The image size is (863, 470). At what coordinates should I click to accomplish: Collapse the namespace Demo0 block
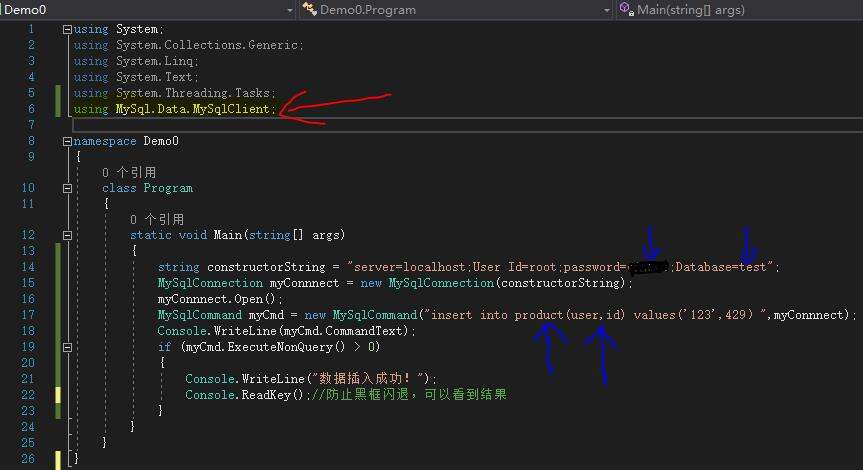67,141
